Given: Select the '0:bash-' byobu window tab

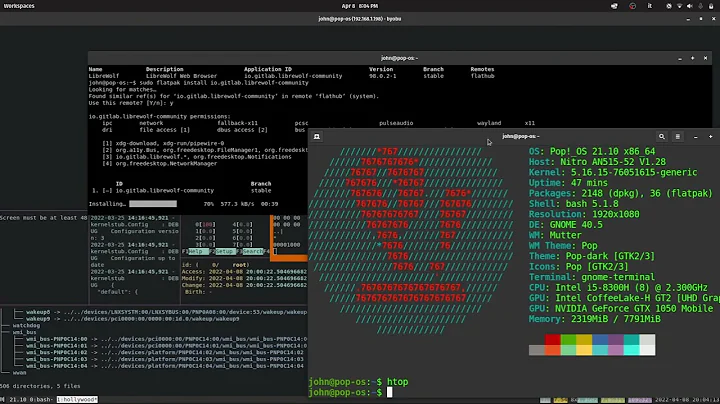Looking at the screenshot, I should pos(41,399).
